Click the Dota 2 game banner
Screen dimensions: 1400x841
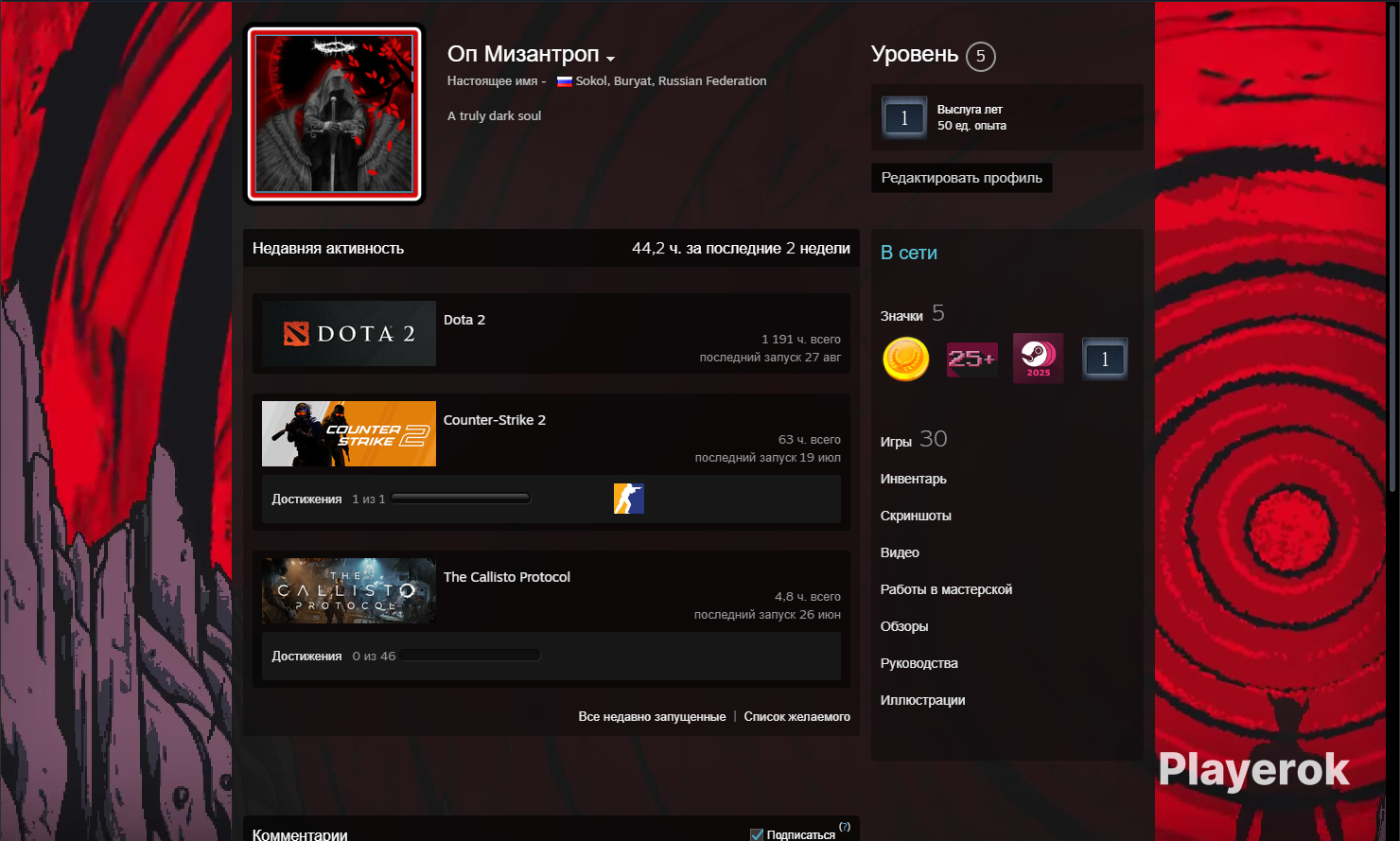click(x=349, y=333)
